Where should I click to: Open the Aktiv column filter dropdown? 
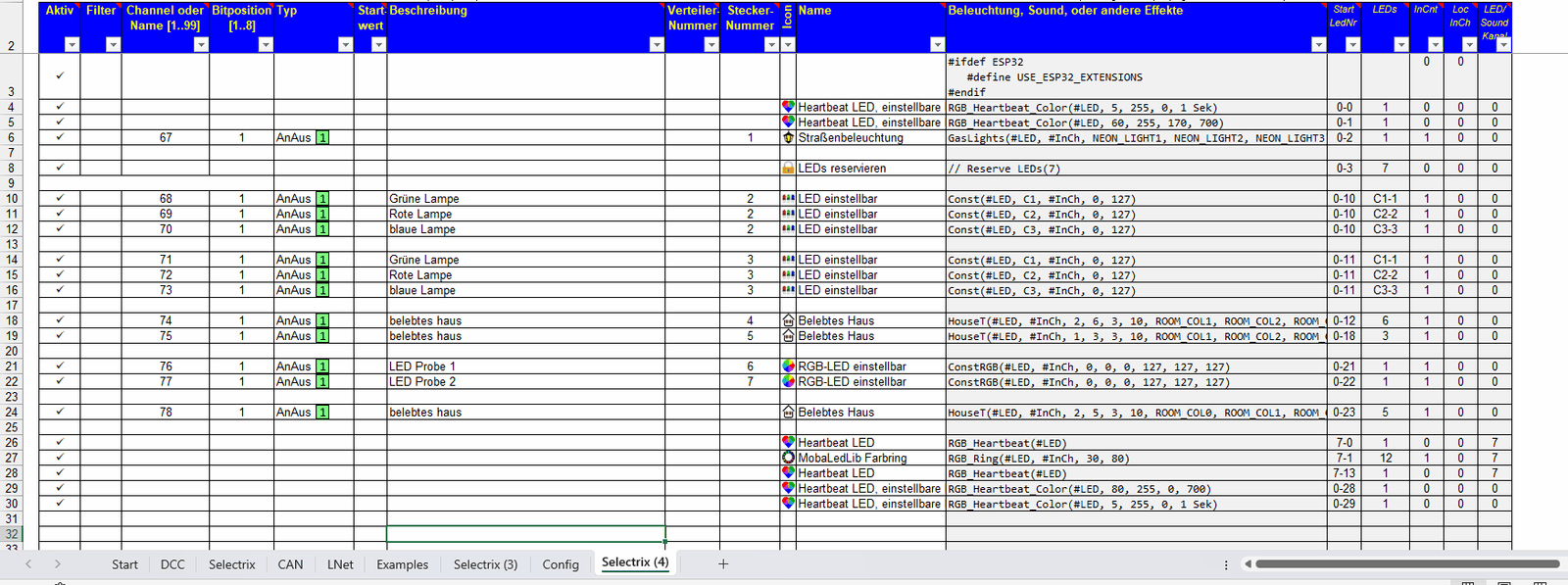[72, 44]
